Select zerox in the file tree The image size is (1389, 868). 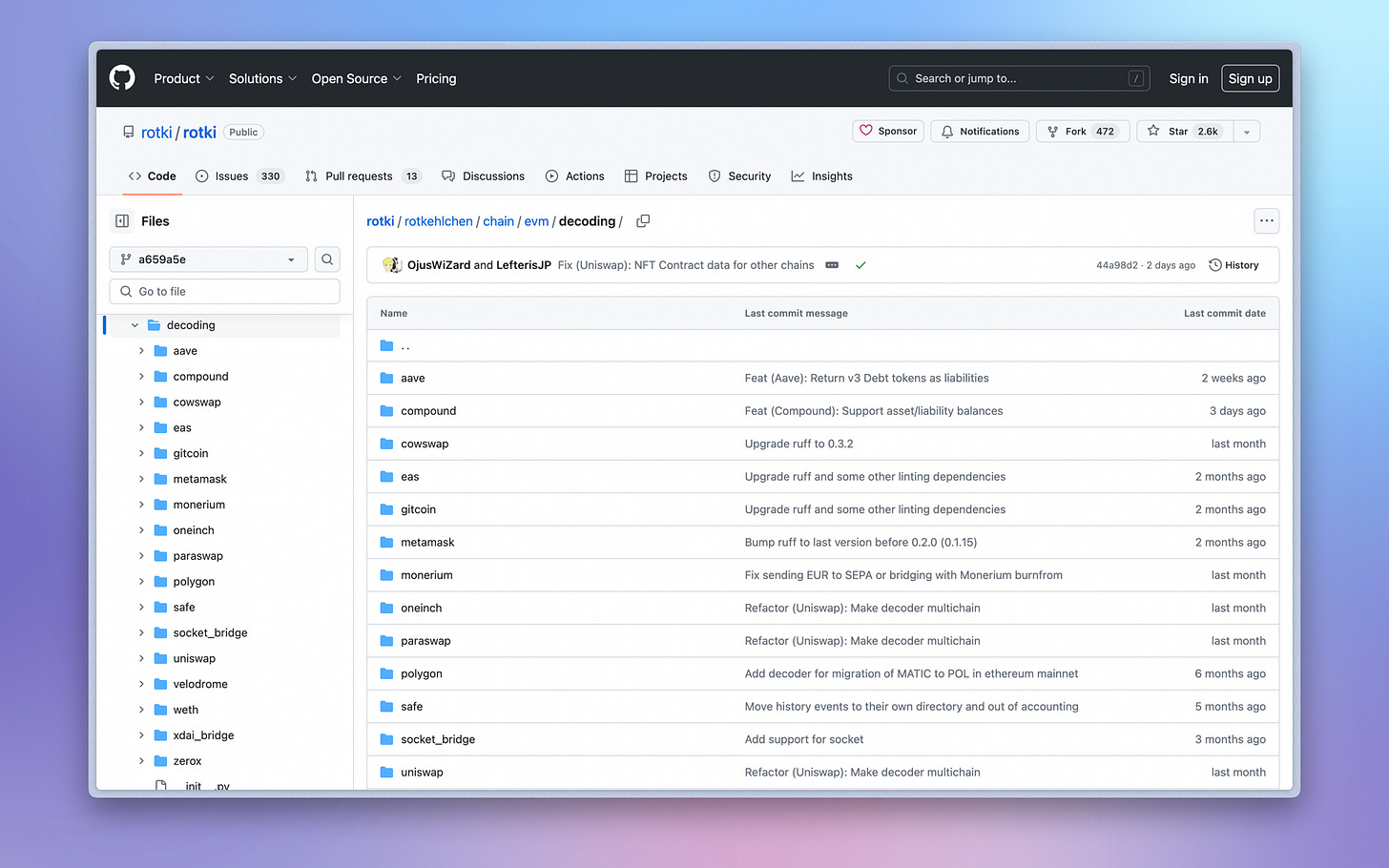coord(187,761)
